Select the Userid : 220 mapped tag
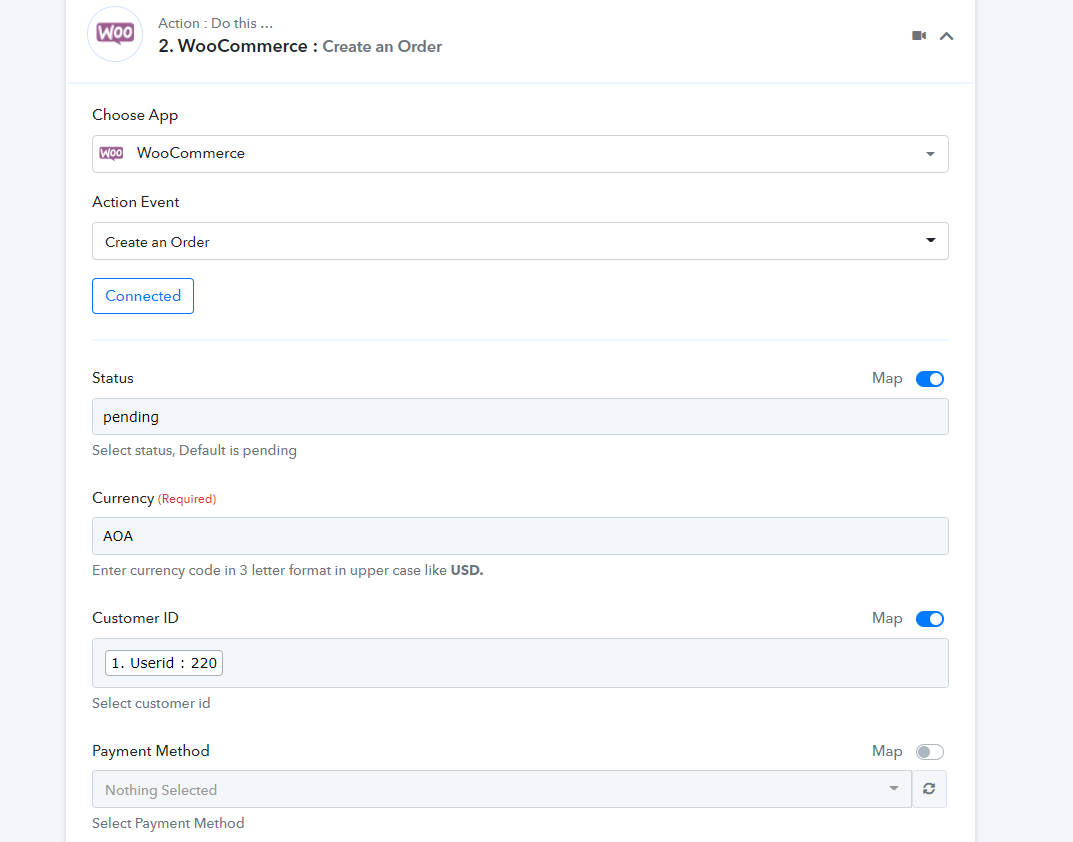 [164, 663]
